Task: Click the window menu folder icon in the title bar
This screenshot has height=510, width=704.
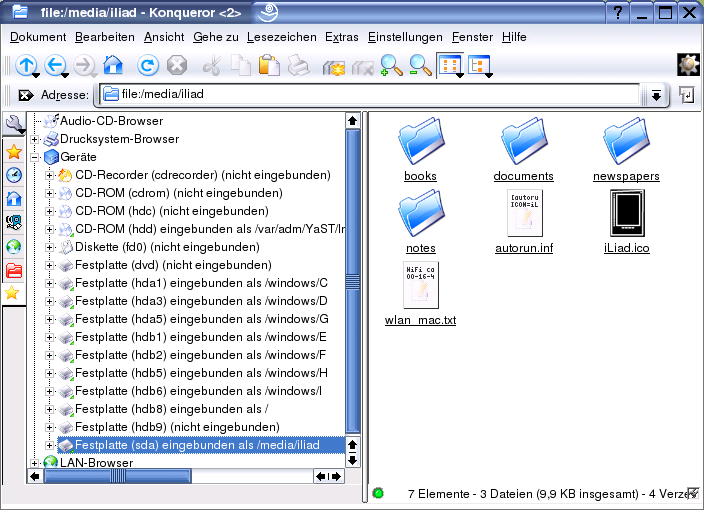Action: (x=20, y=12)
